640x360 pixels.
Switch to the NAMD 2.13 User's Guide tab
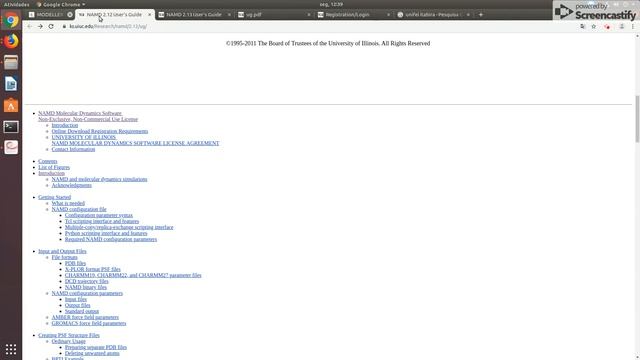pos(193,15)
